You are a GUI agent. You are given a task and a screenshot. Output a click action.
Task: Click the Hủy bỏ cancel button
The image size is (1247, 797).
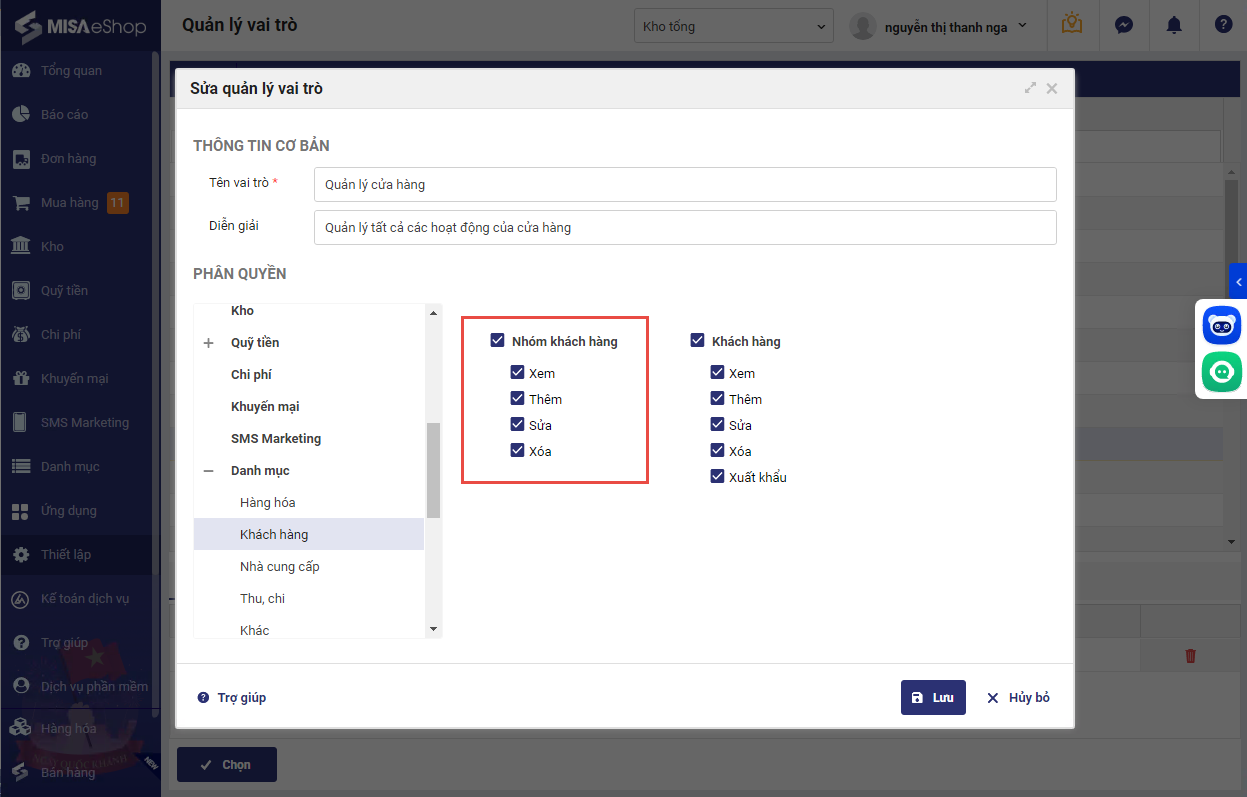point(1018,698)
